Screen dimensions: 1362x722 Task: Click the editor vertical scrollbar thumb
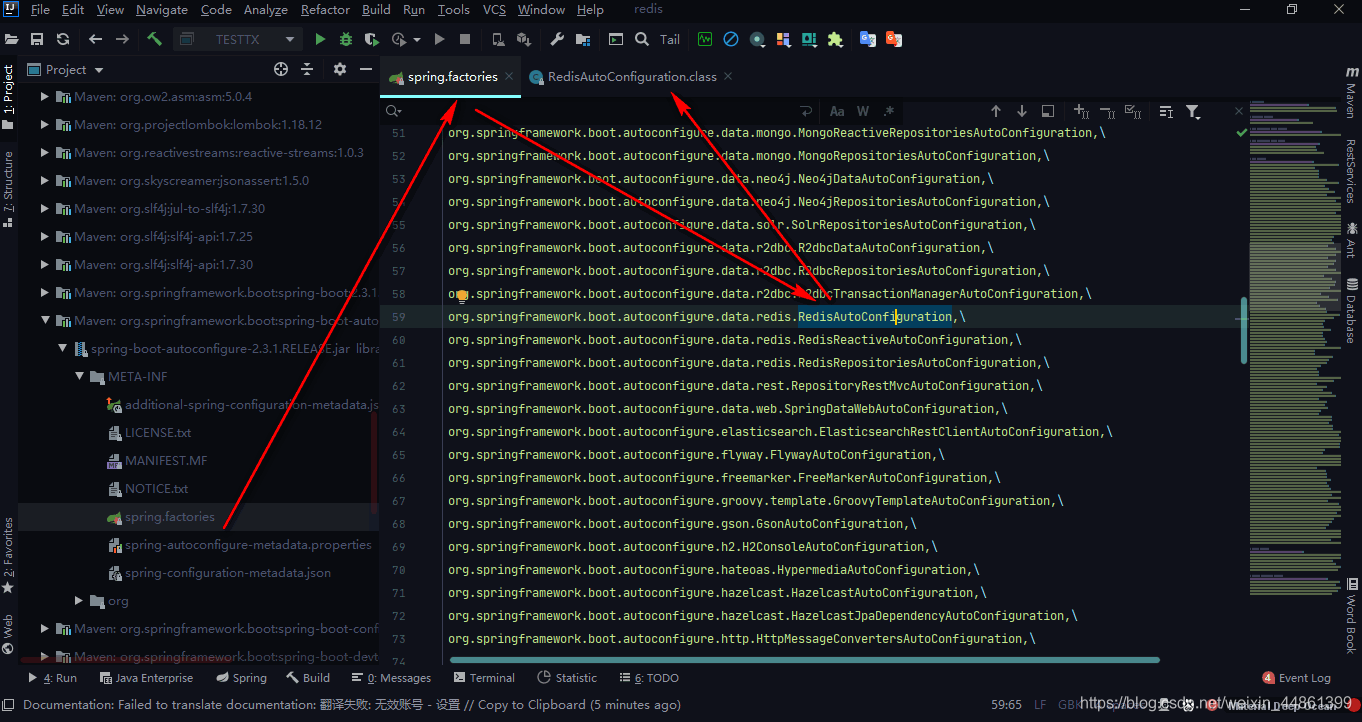pyautogui.click(x=1243, y=329)
